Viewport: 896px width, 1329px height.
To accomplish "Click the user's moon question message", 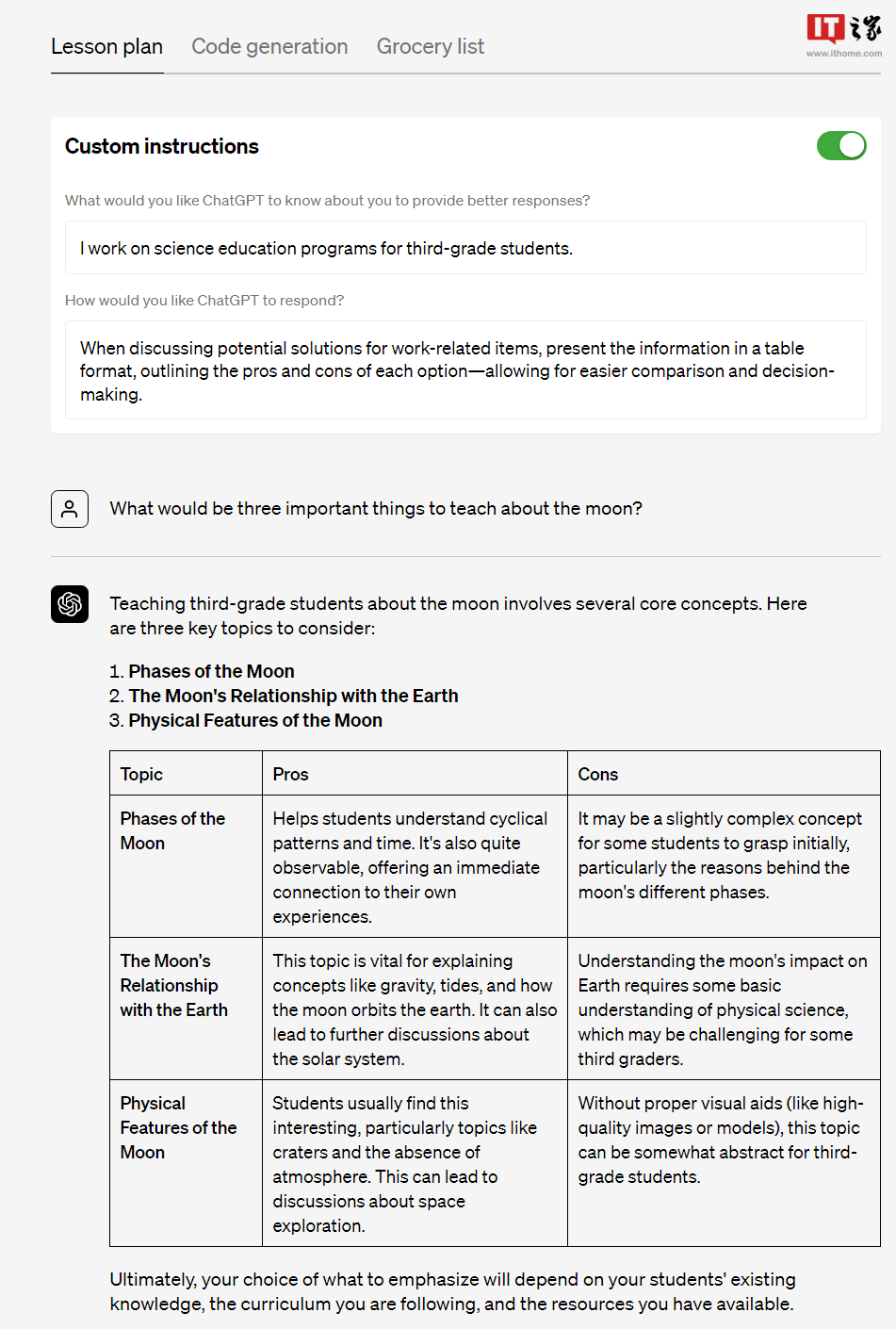I will (x=376, y=509).
